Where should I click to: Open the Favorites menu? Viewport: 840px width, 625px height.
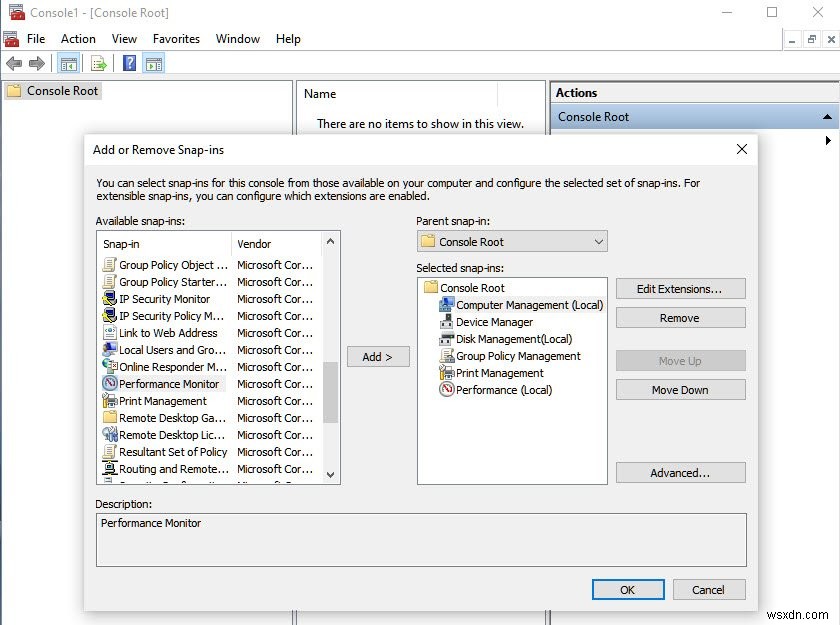(176, 39)
